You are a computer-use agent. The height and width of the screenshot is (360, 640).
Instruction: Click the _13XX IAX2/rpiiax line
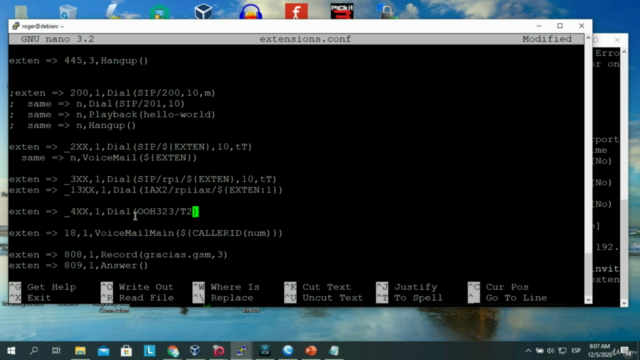tap(146, 190)
